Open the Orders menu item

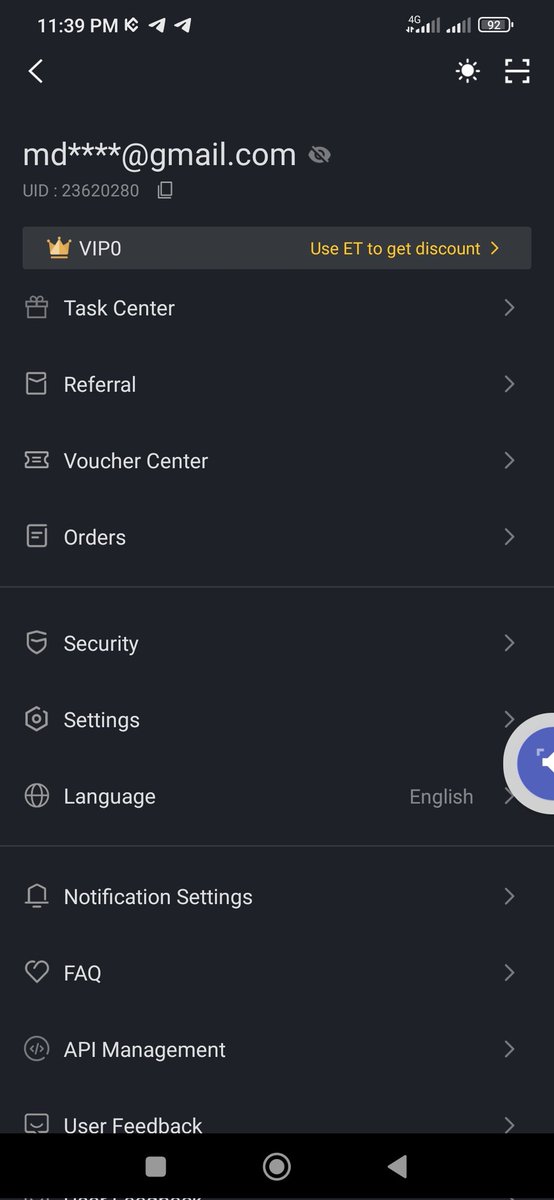click(x=277, y=537)
